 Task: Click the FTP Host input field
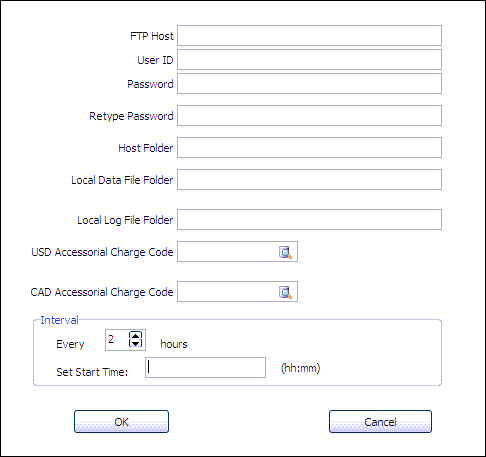coord(309,35)
